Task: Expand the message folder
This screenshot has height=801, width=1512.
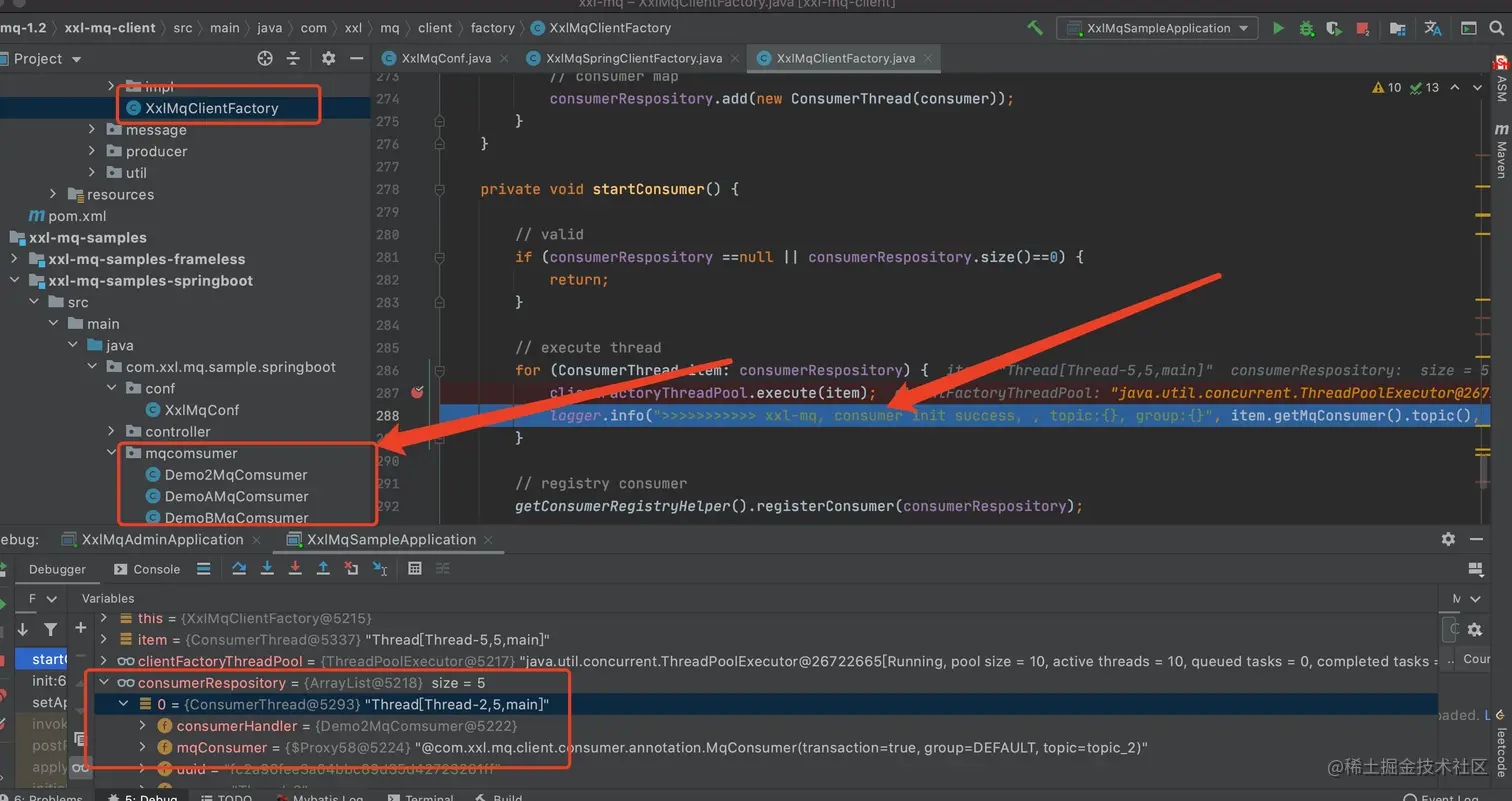Action: (91, 130)
